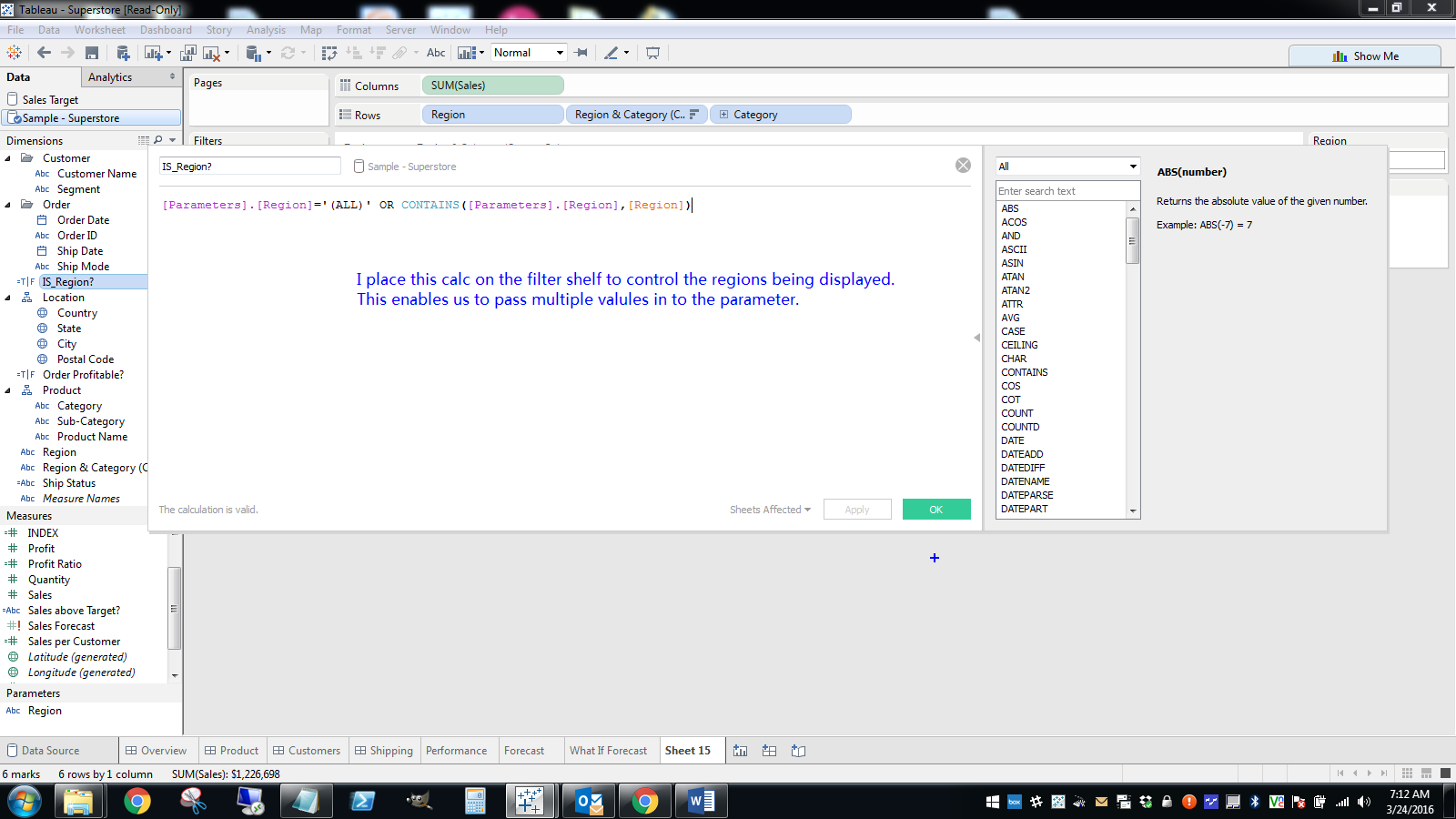This screenshot has width=1456, height=819.
Task: Click the Save workbook toolbar icon
Action: 91,52
